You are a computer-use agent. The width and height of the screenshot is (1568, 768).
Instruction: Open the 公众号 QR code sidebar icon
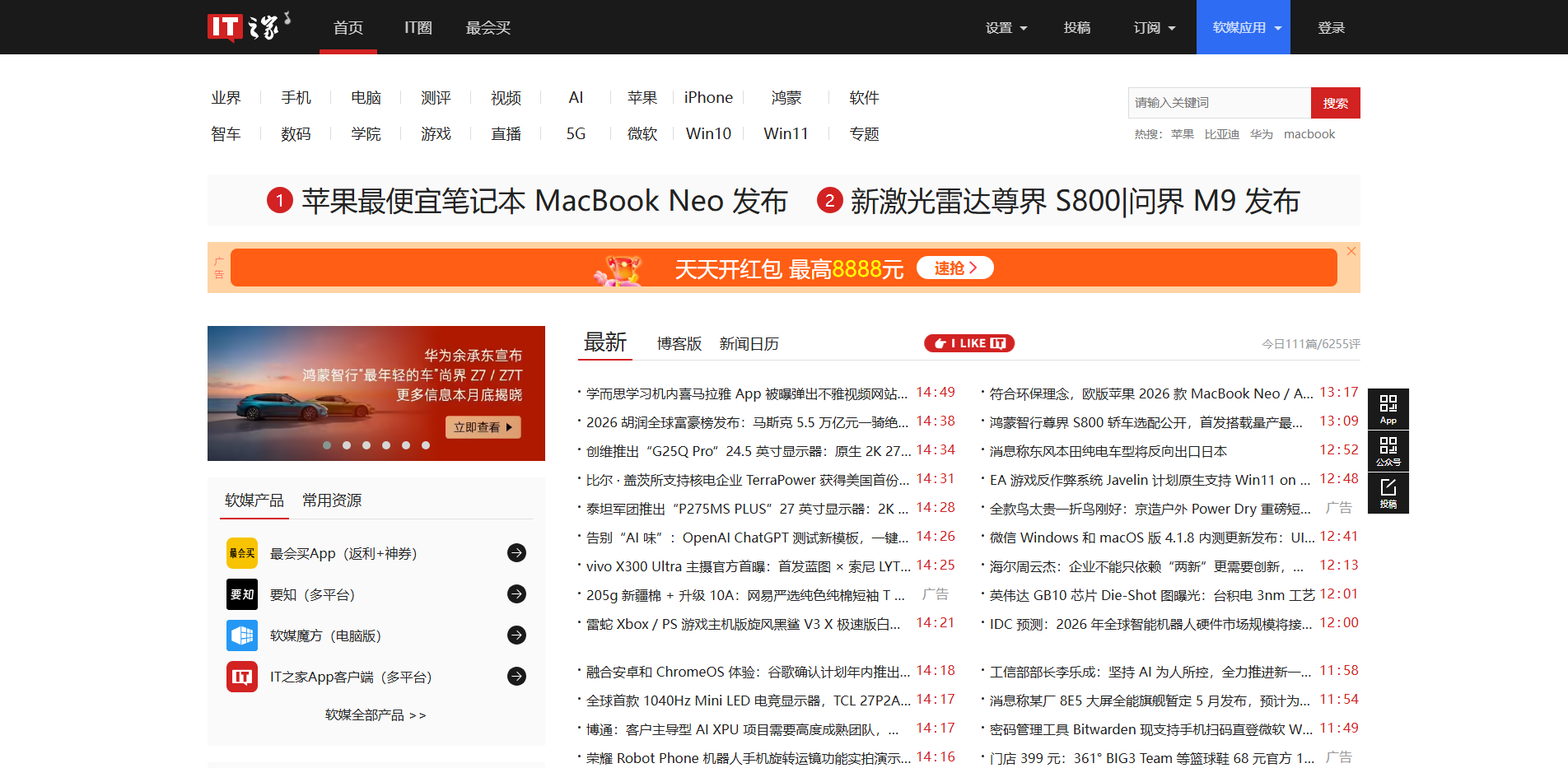pyautogui.click(x=1388, y=450)
